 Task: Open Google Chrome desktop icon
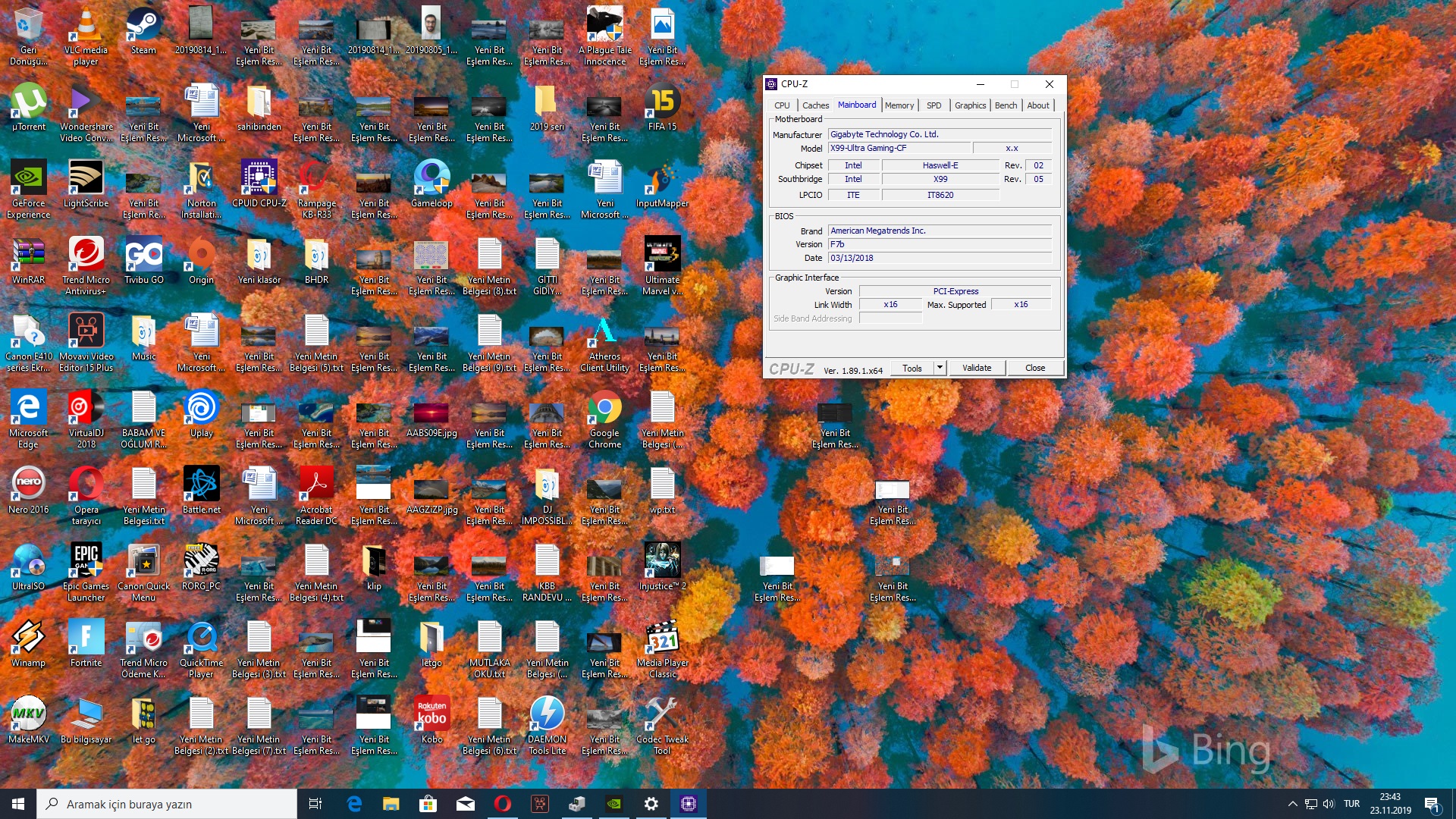pos(604,413)
